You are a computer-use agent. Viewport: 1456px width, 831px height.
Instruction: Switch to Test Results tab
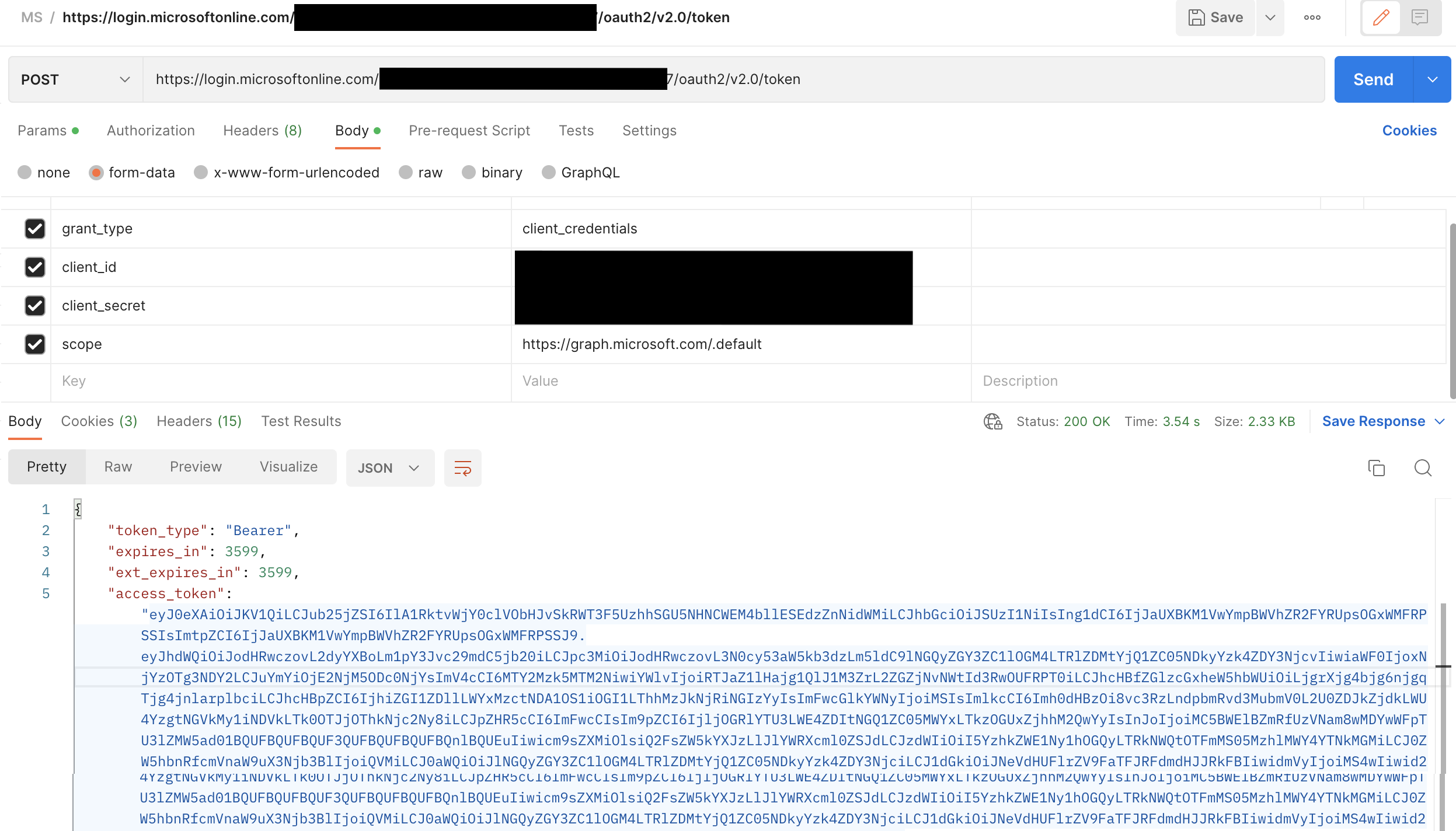[301, 421]
